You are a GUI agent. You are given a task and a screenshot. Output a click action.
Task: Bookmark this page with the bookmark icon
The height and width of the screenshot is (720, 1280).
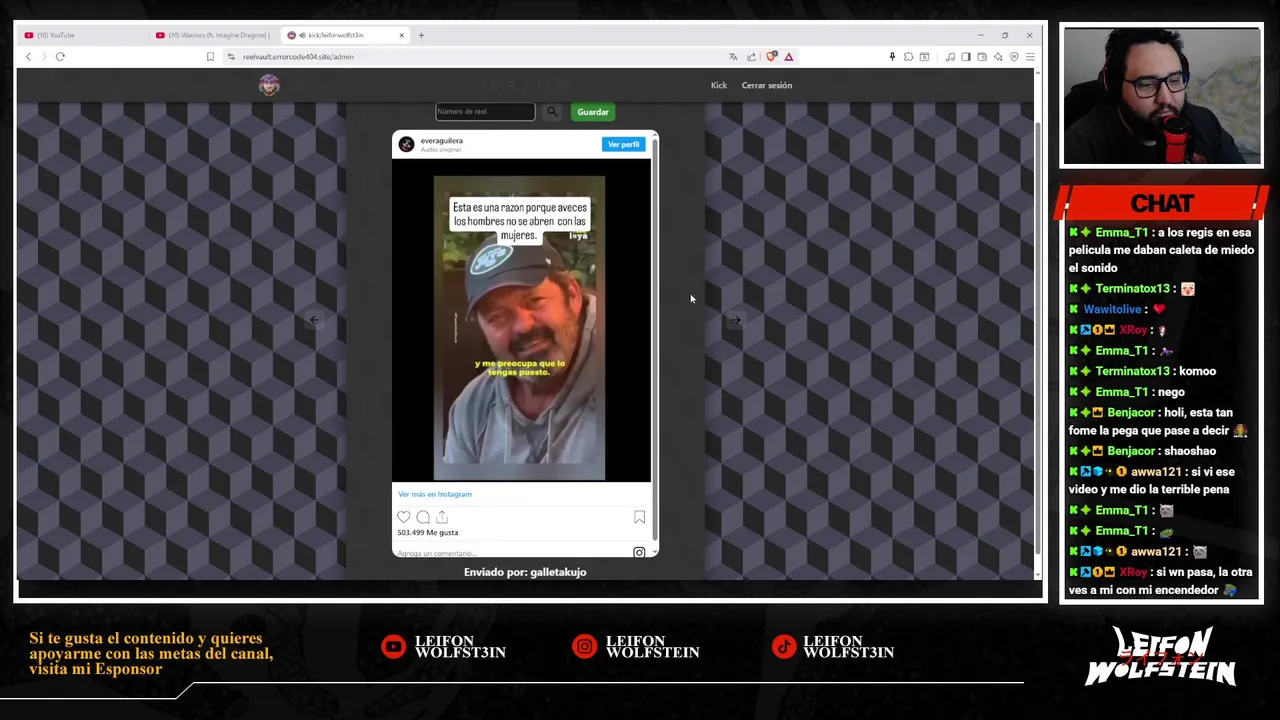(210, 57)
